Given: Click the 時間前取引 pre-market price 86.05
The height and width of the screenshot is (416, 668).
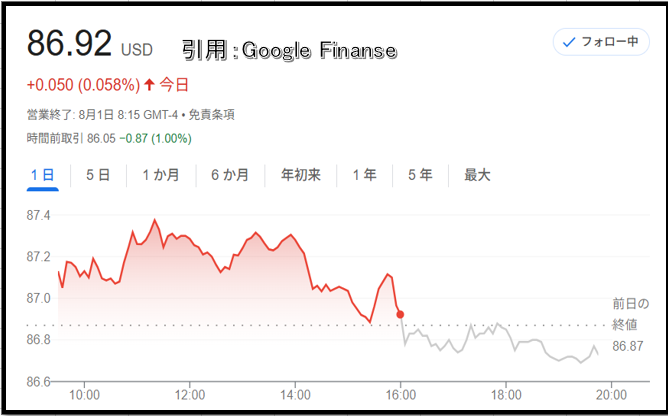Looking at the screenshot, I should coord(101,139).
